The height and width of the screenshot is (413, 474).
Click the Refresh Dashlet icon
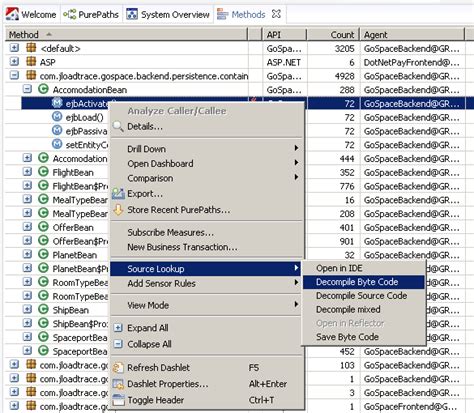pos(118,368)
